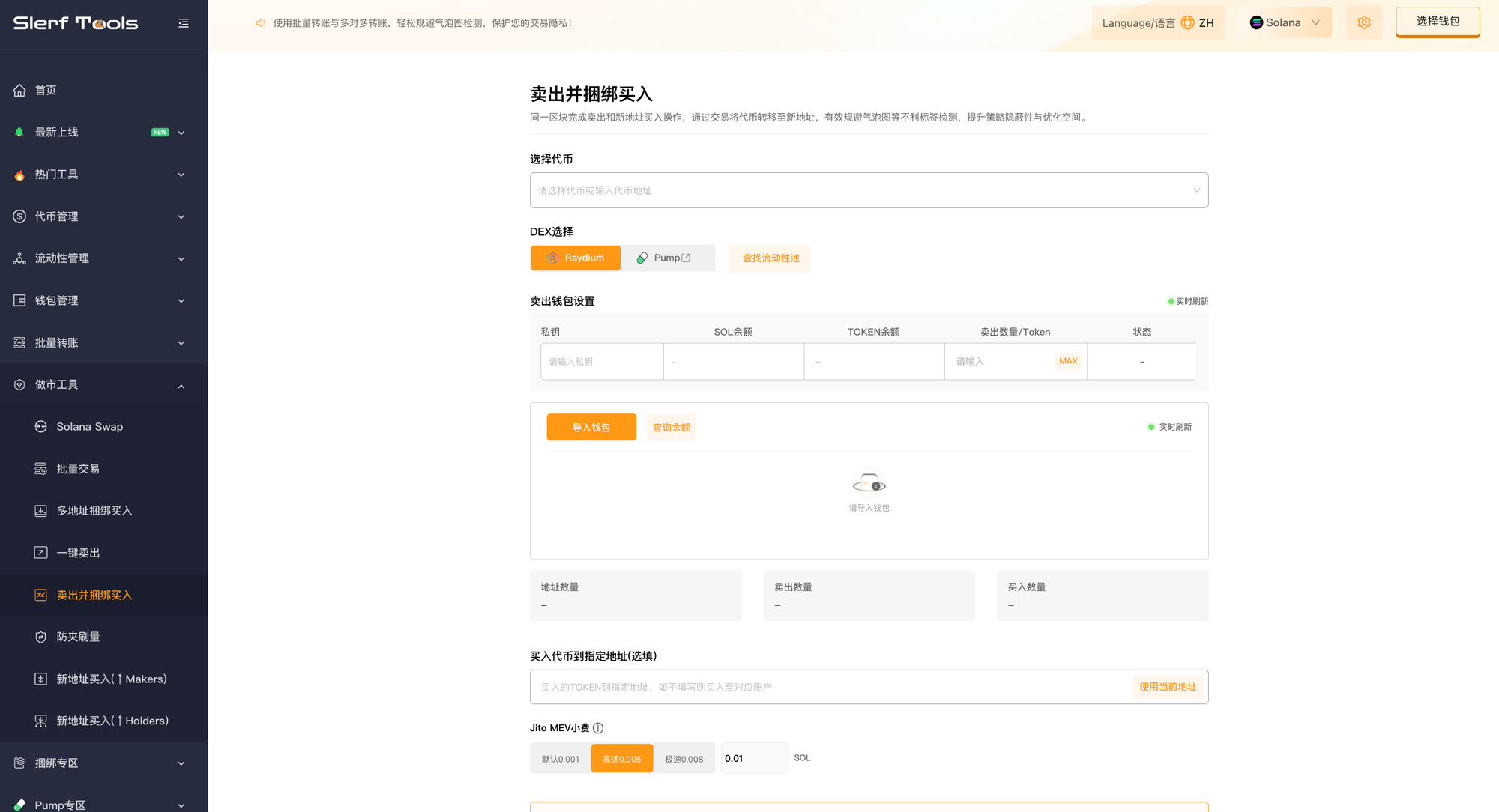This screenshot has height=812, width=1499.
Task: Open the settings gear icon
Action: [x=1364, y=23]
